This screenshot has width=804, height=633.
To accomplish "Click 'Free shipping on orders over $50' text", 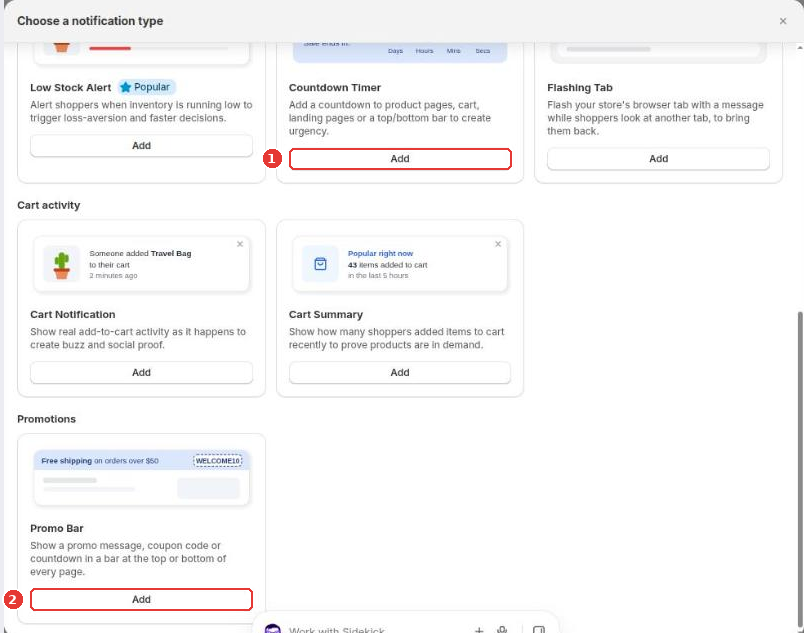I will 100,461.
